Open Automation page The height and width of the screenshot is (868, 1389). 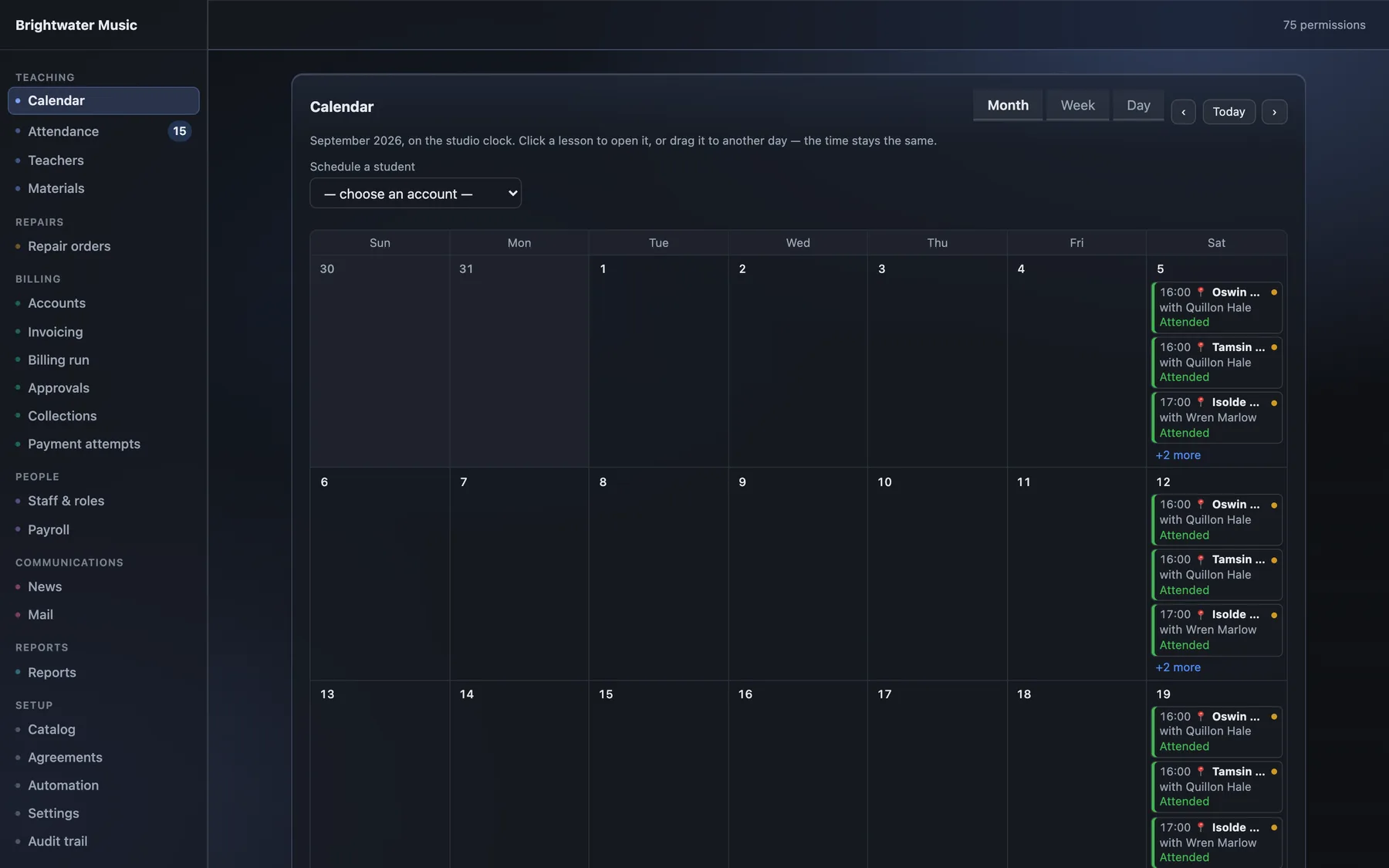click(103, 785)
